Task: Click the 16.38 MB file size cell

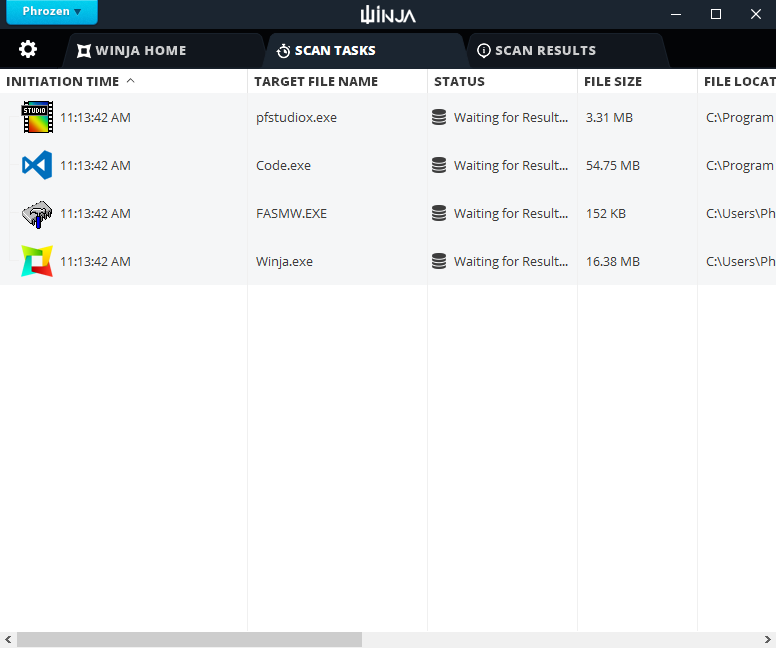Action: [613, 261]
